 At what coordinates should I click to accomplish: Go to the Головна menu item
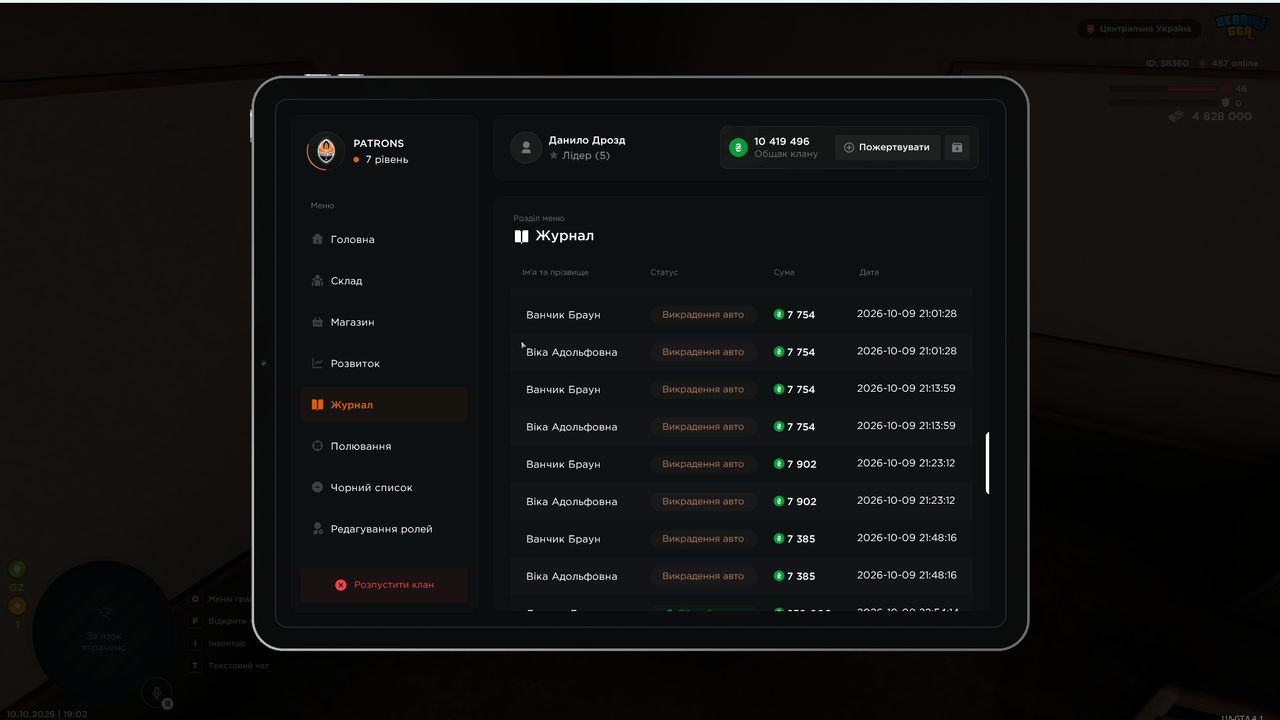point(384,239)
